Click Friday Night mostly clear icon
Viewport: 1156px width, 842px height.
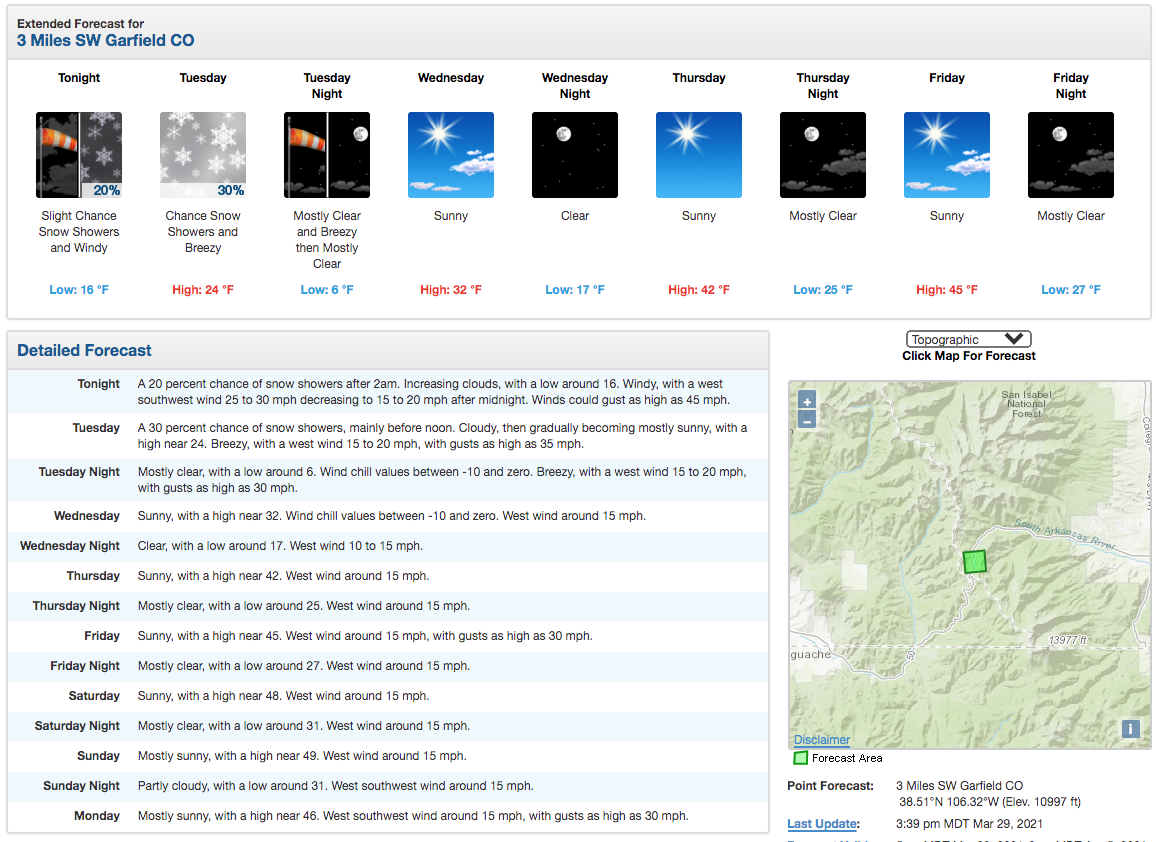[1070, 155]
